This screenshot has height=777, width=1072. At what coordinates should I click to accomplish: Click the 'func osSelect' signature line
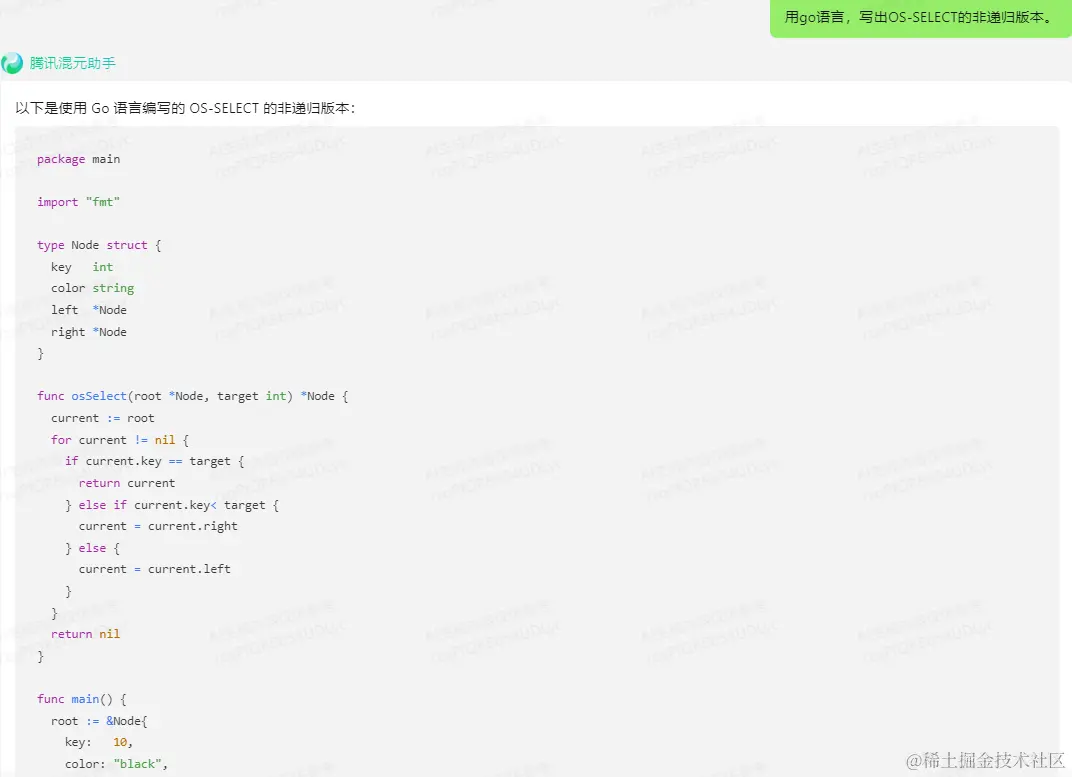[193, 396]
